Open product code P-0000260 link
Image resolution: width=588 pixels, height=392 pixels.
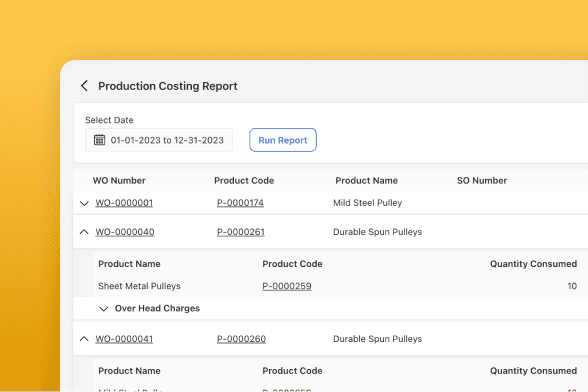(242, 339)
